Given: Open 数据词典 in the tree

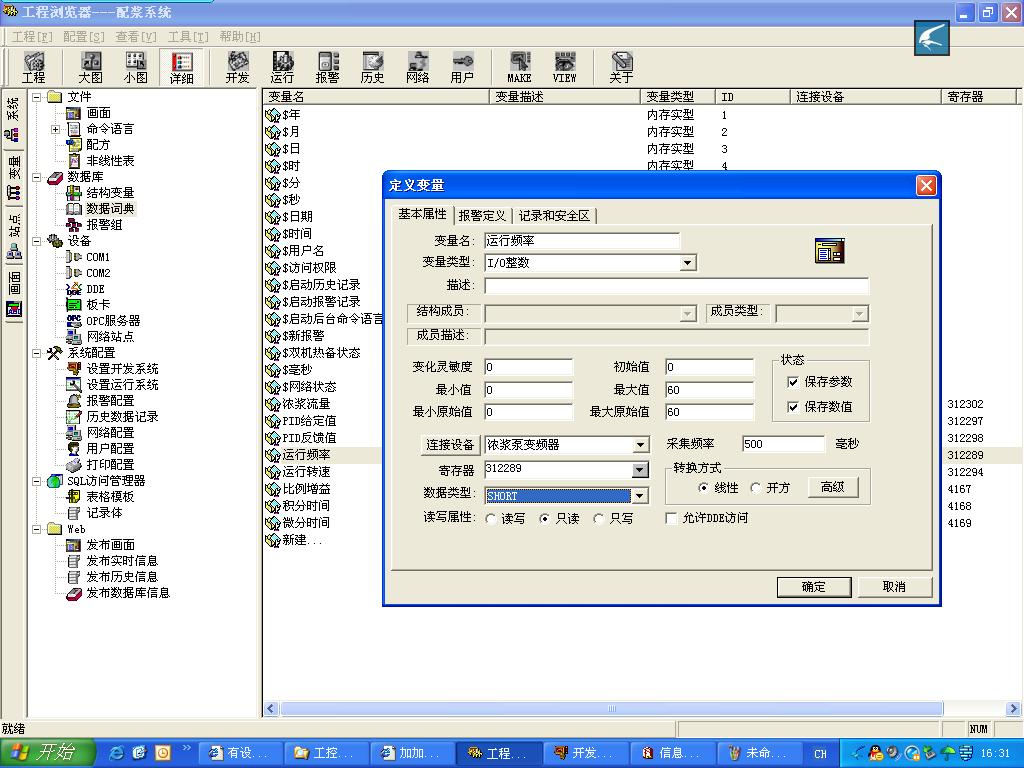Looking at the screenshot, I should (110, 209).
